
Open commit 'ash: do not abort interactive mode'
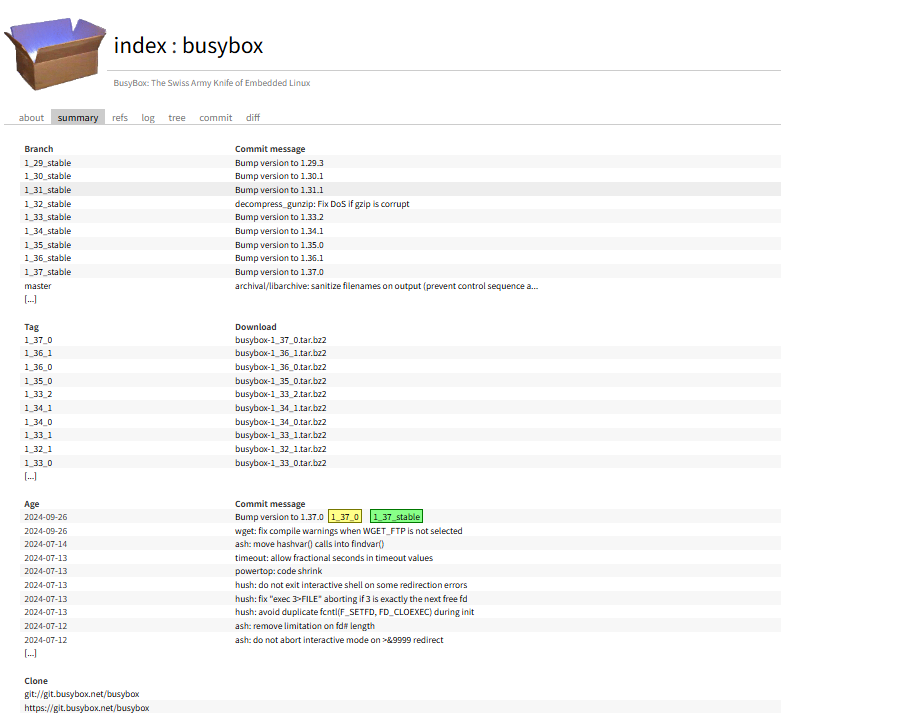tap(339, 640)
